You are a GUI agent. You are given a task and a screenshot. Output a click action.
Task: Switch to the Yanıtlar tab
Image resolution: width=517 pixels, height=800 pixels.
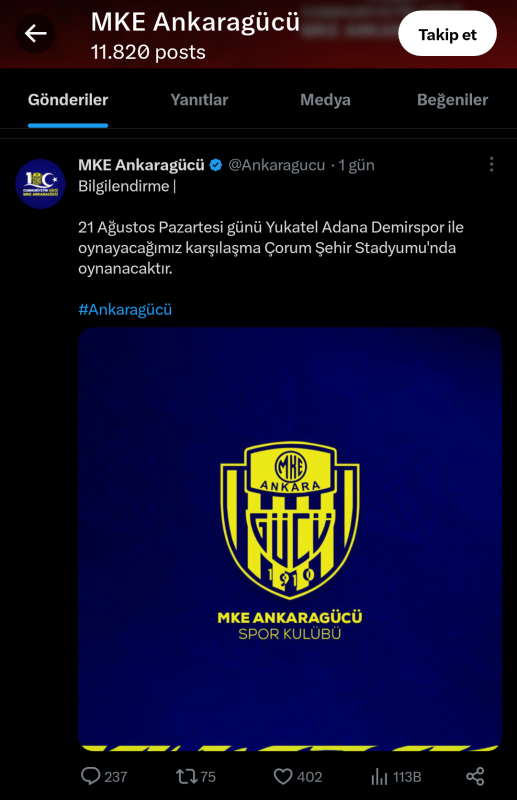click(199, 99)
